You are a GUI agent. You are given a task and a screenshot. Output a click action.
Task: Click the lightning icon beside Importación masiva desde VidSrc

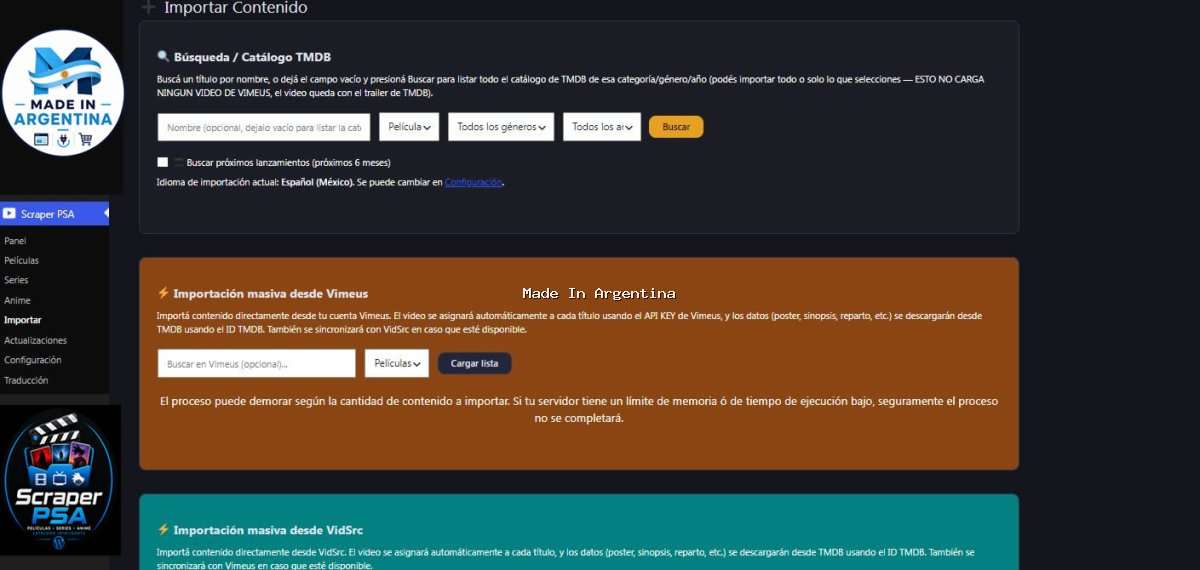point(163,529)
